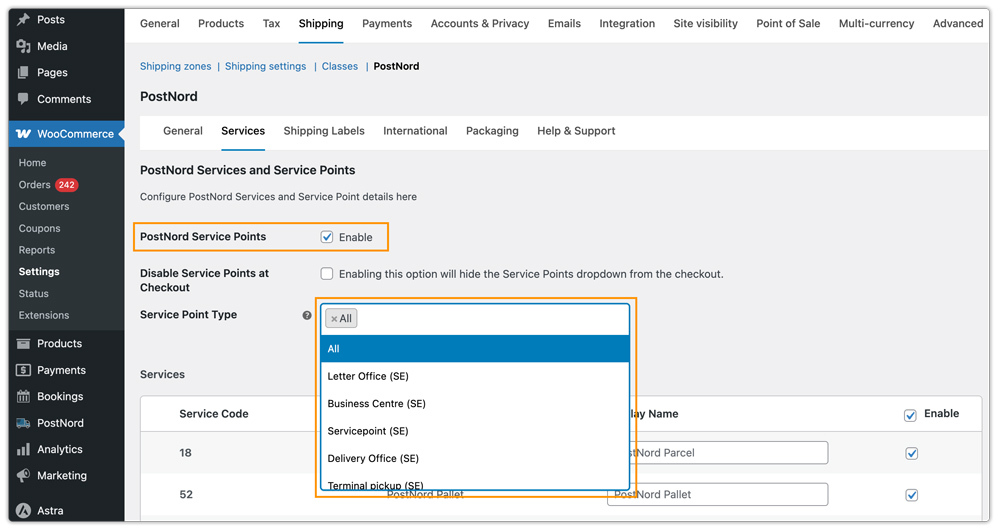This screenshot has width=1000, height=532.
Task: Go to Shipping settings link
Action: [x=265, y=66]
